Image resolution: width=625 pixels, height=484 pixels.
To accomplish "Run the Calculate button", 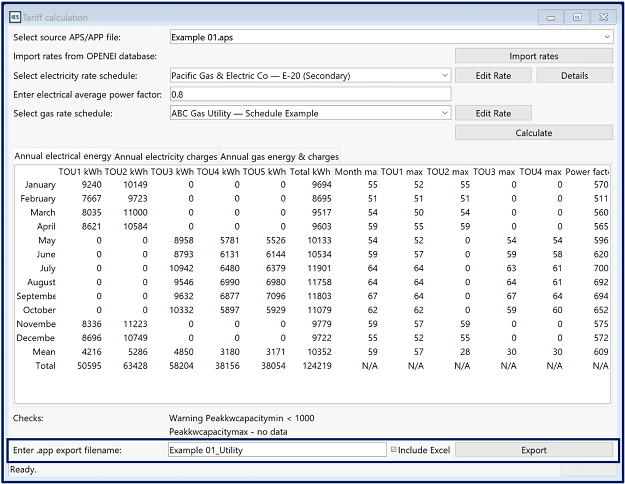I will [534, 132].
